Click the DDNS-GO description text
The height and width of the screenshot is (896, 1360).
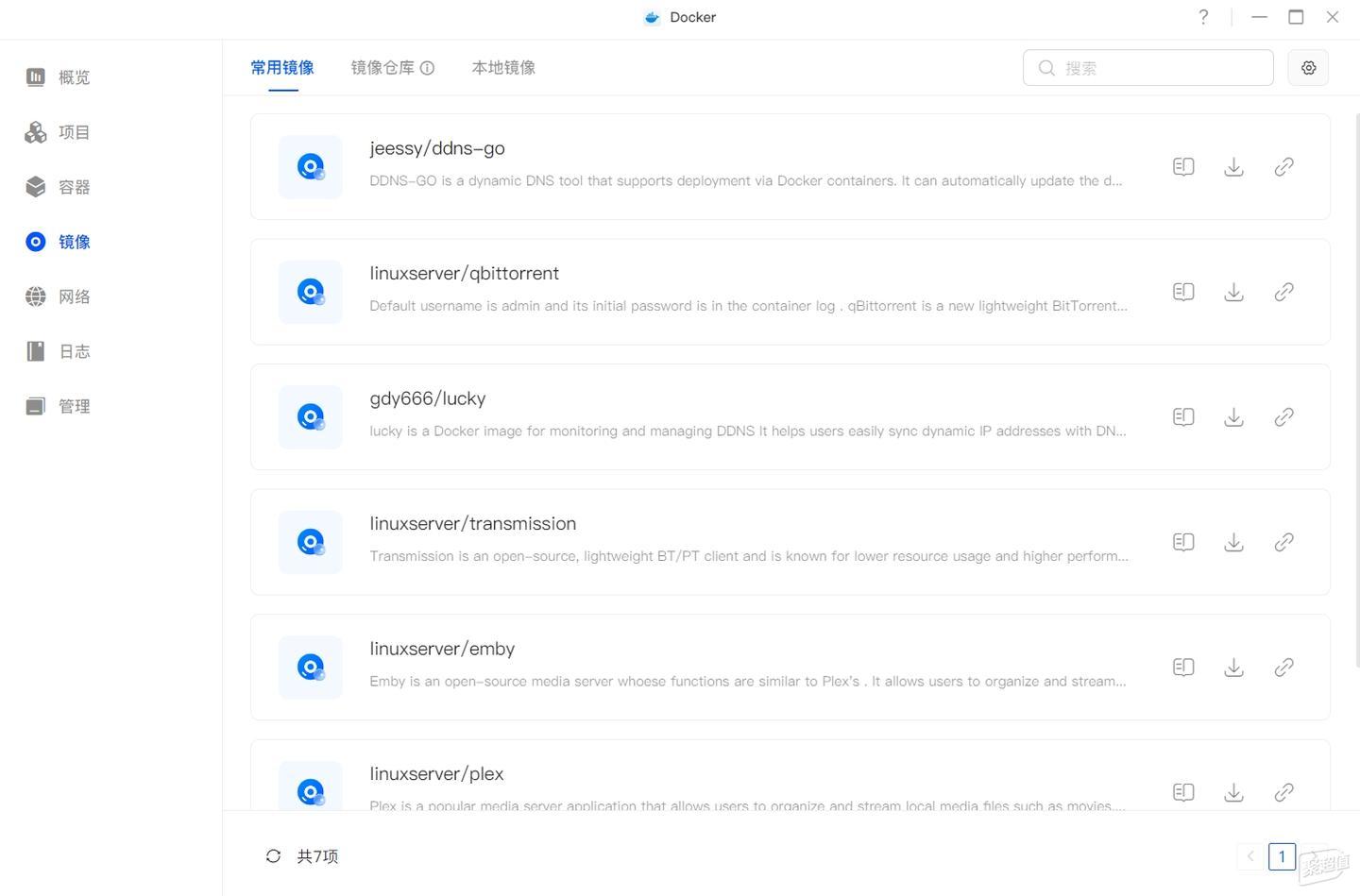pos(746,180)
